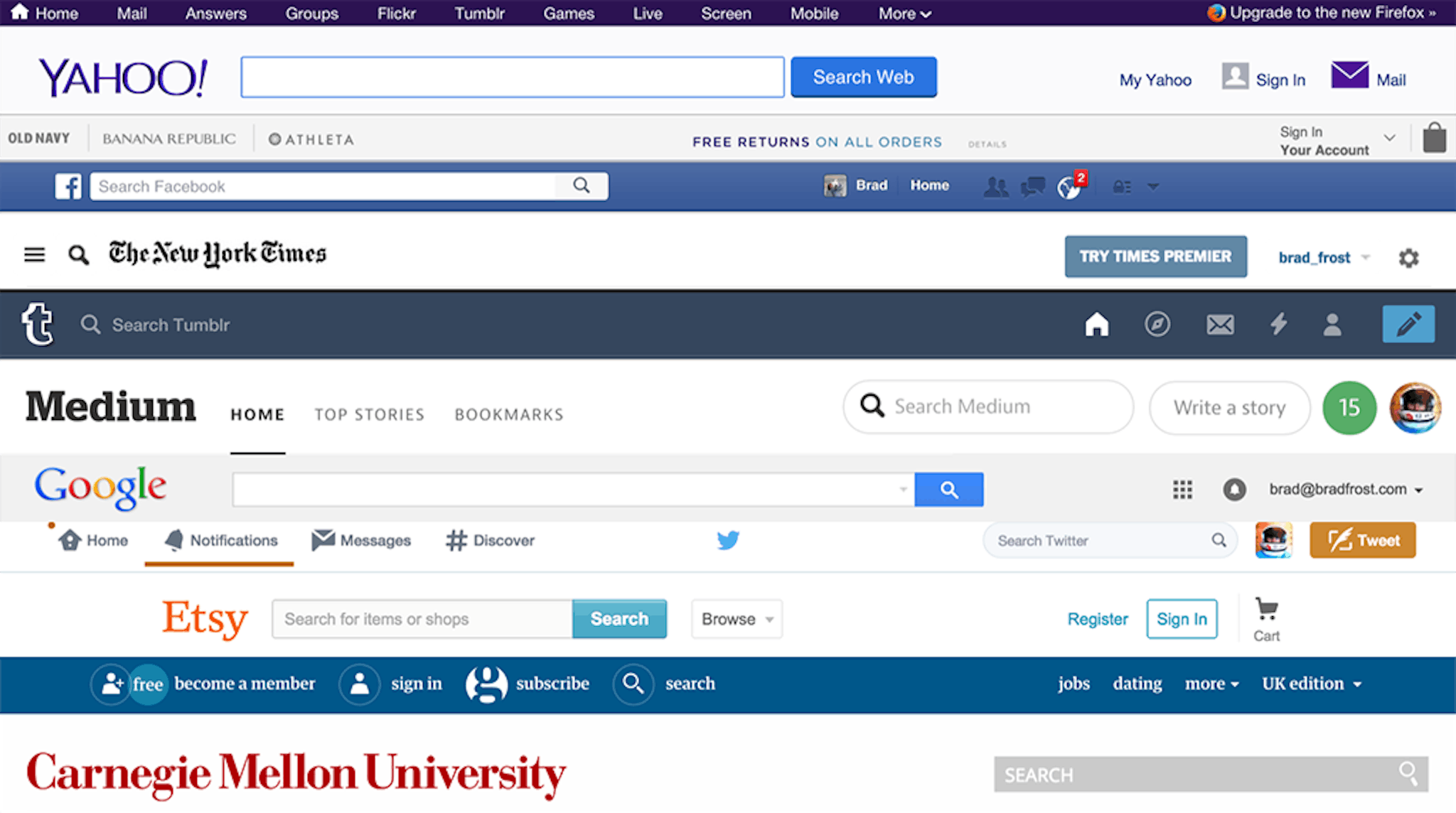Expand Yahoo's More dropdown menu
This screenshot has height=813, width=1456.
[x=904, y=14]
